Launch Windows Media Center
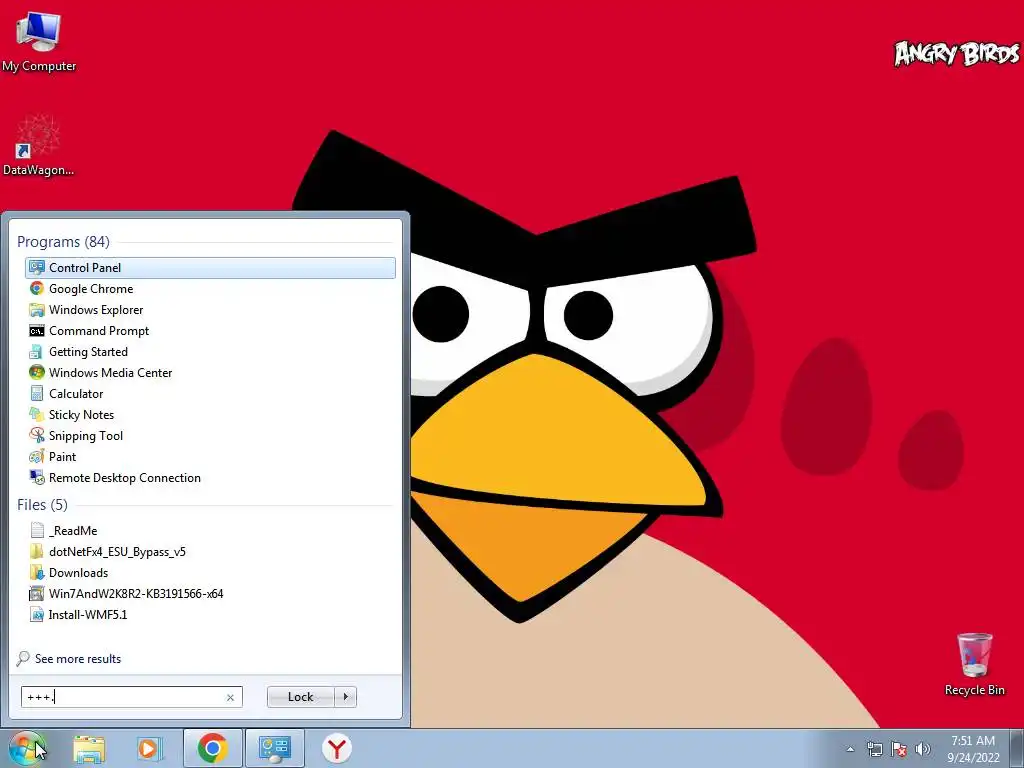The height and width of the screenshot is (768, 1024). 210,372
